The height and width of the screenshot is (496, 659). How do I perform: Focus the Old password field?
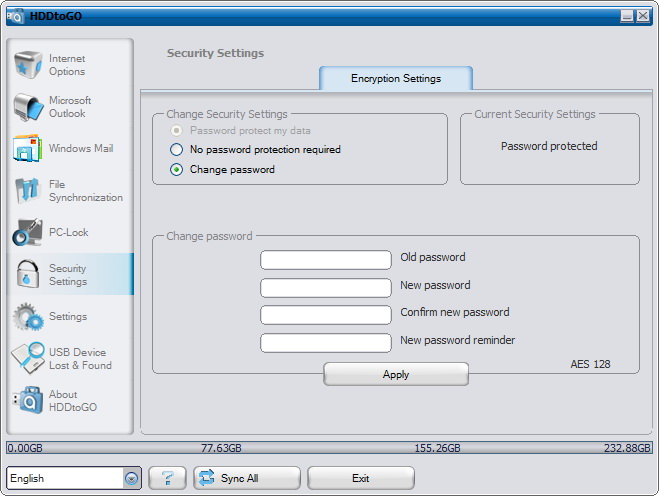[x=326, y=260]
